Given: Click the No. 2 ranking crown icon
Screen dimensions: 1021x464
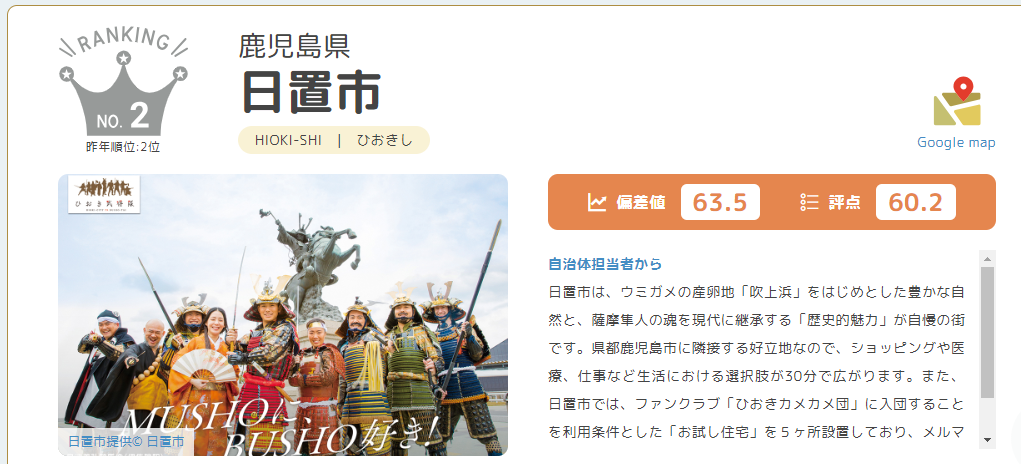Looking at the screenshot, I should pos(123,83).
